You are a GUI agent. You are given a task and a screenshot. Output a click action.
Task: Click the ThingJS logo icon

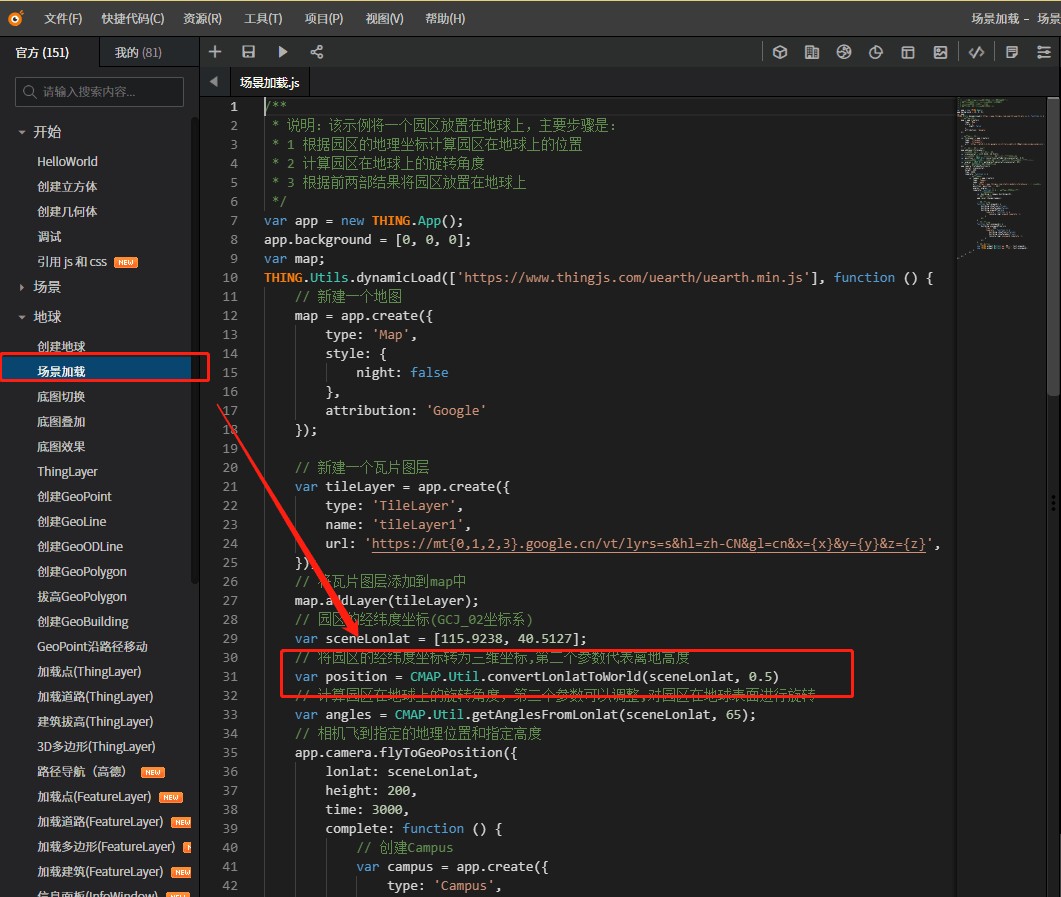(15, 18)
